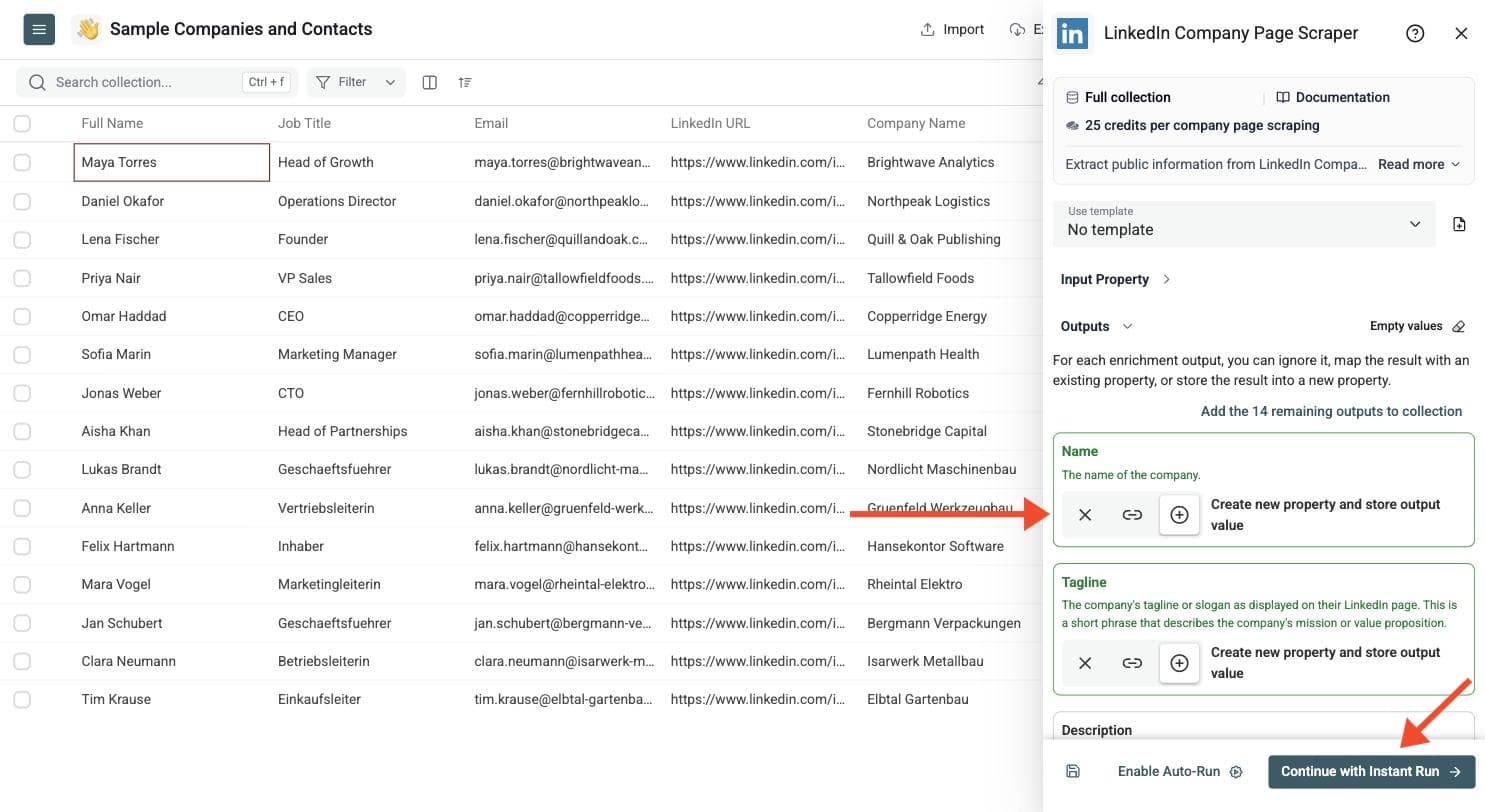Image resolution: width=1485 pixels, height=812 pixels.
Task: Click Add the 14 remaining outputs to collection
Action: click(x=1331, y=411)
